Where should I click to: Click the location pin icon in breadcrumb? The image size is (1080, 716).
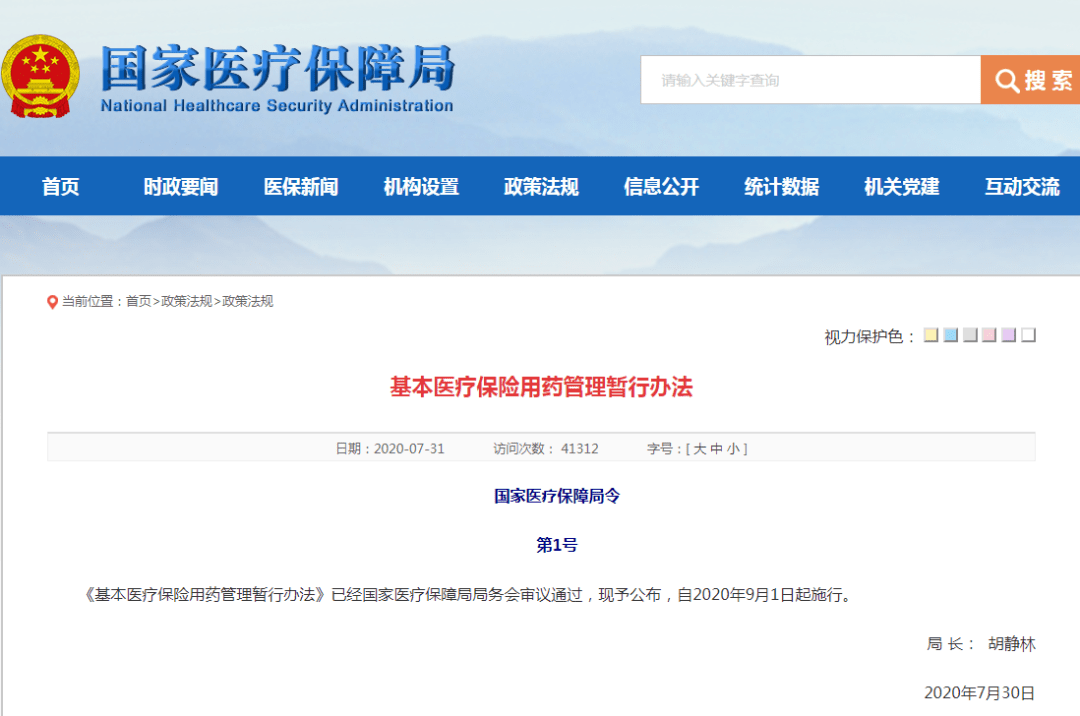click(52, 302)
